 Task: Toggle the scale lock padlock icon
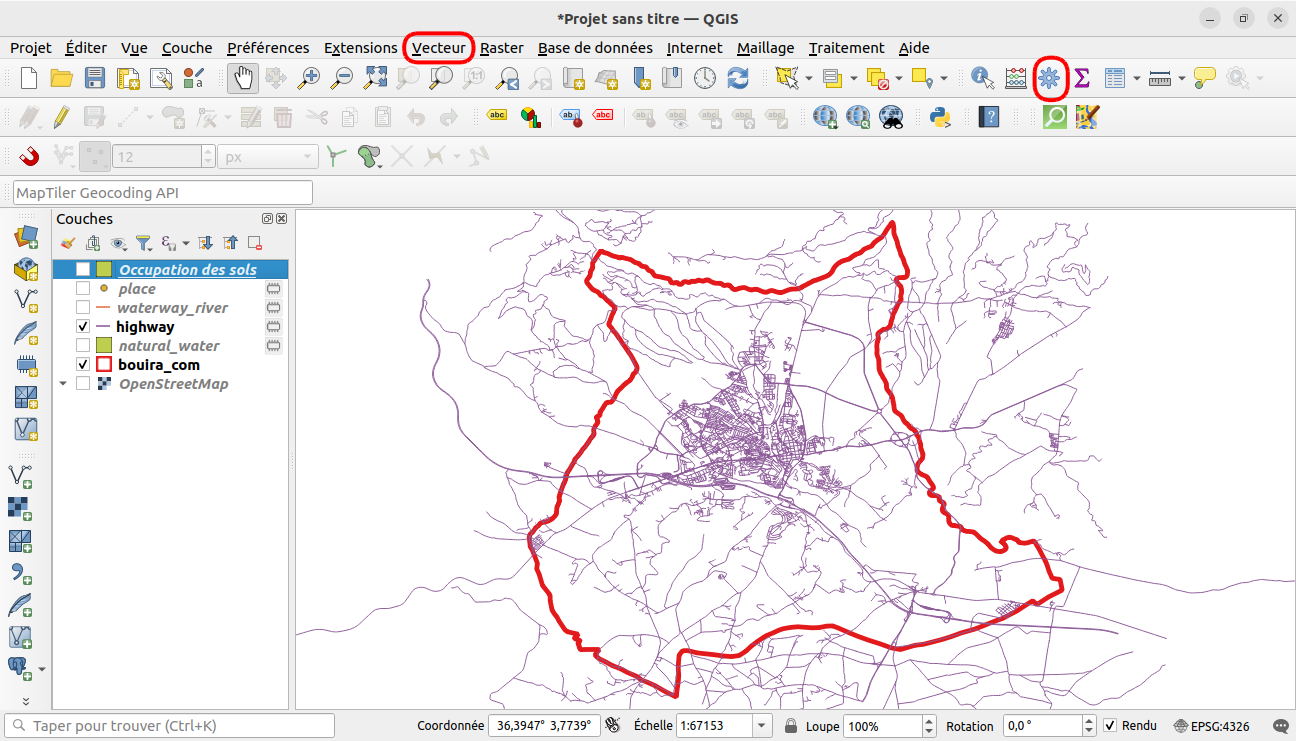tap(791, 726)
